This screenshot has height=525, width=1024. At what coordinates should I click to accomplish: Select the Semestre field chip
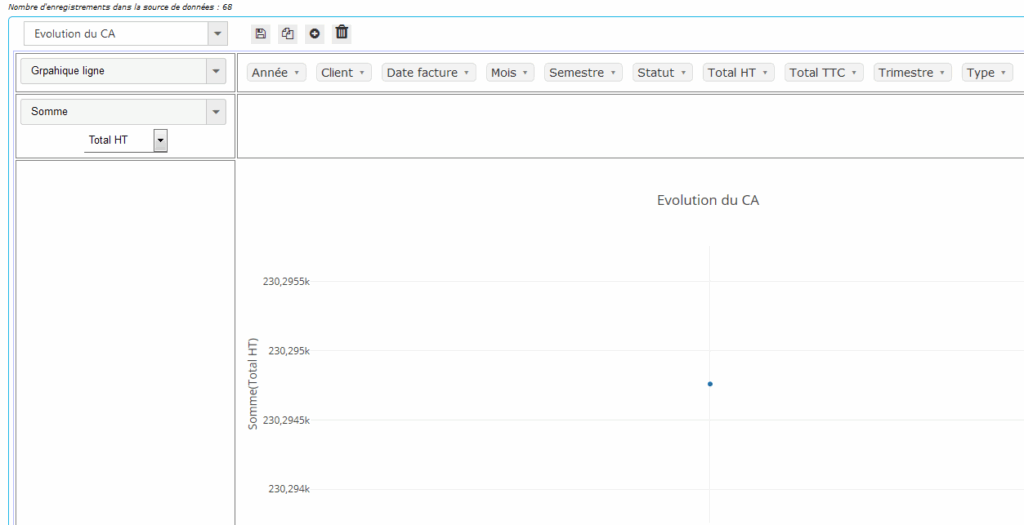click(x=583, y=73)
